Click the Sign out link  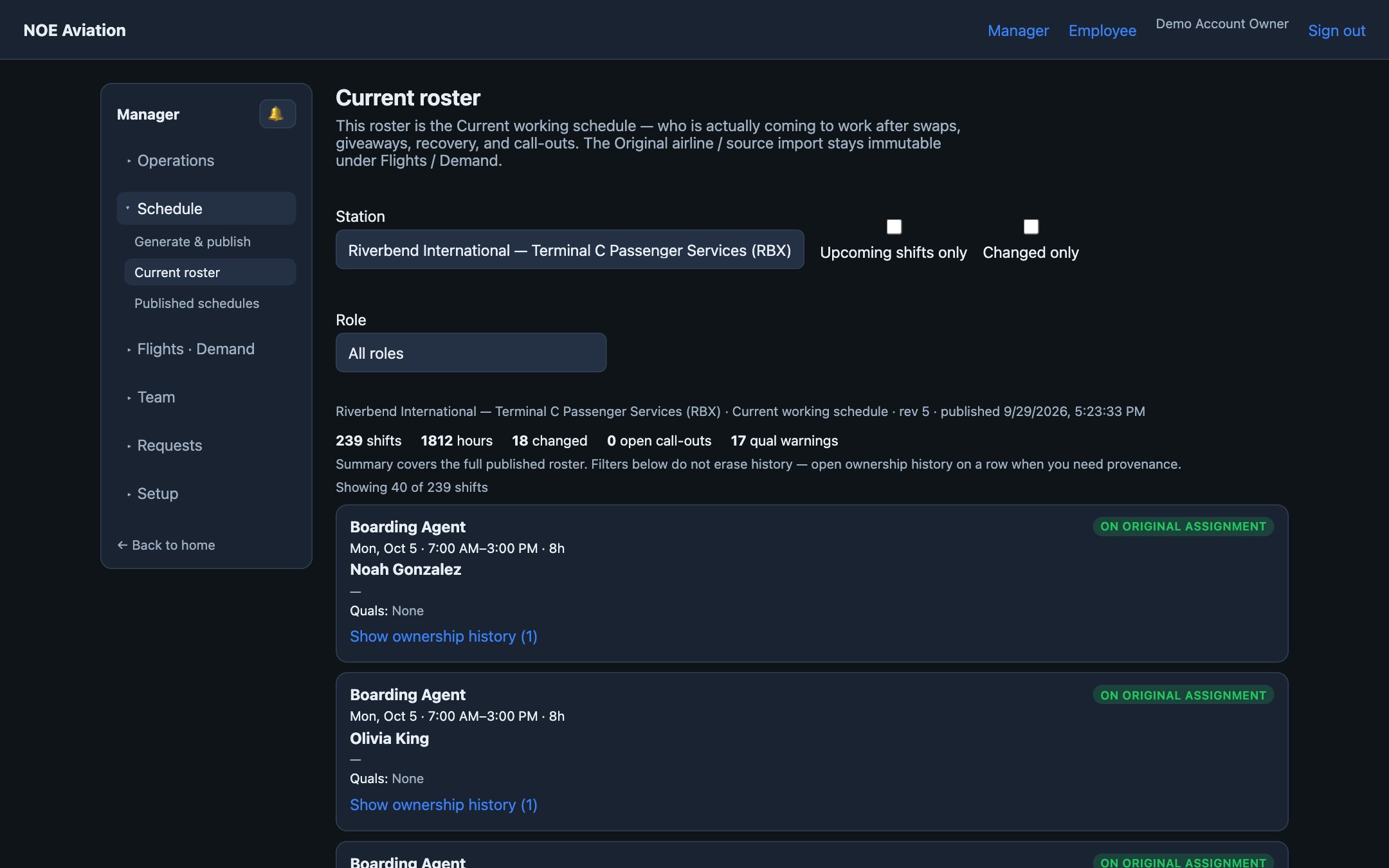pyautogui.click(x=1336, y=30)
